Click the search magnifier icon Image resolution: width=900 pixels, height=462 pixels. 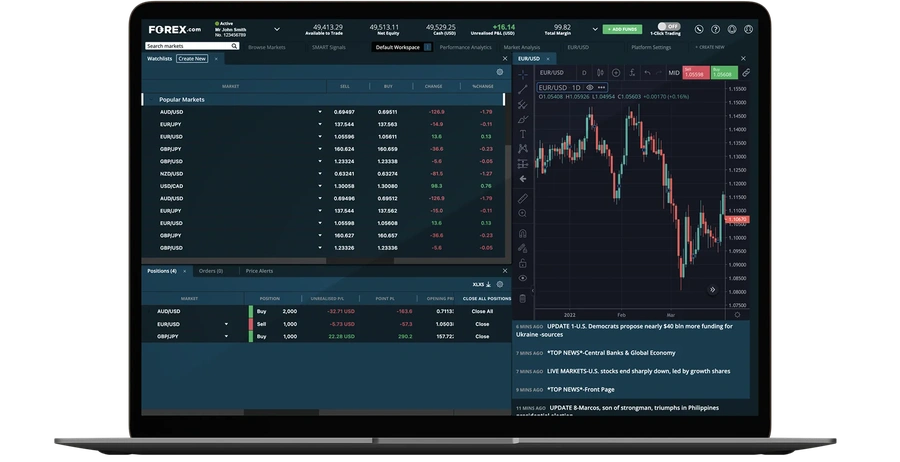[x=234, y=46]
